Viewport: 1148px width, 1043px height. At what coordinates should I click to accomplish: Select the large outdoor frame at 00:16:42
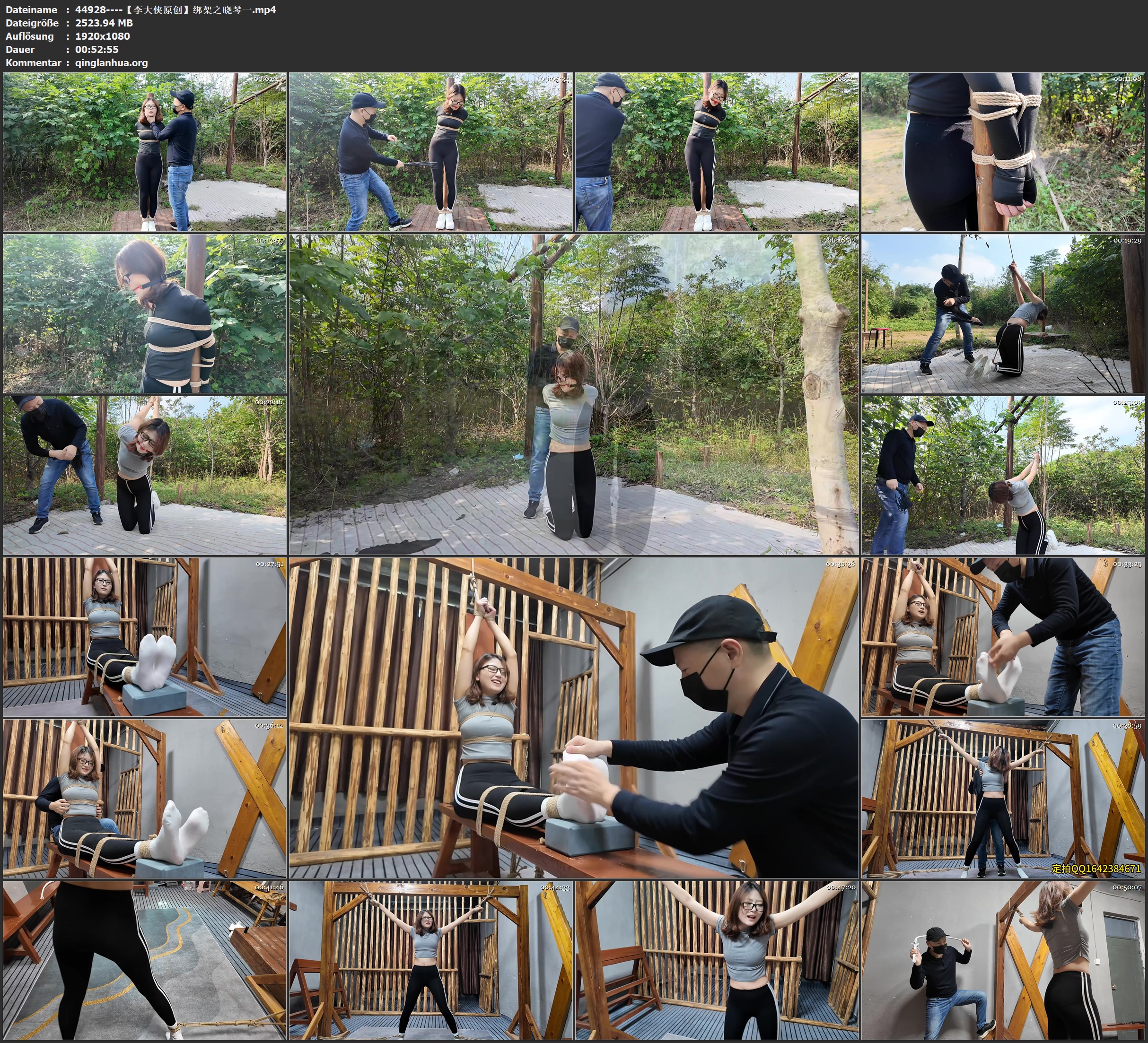click(x=573, y=394)
